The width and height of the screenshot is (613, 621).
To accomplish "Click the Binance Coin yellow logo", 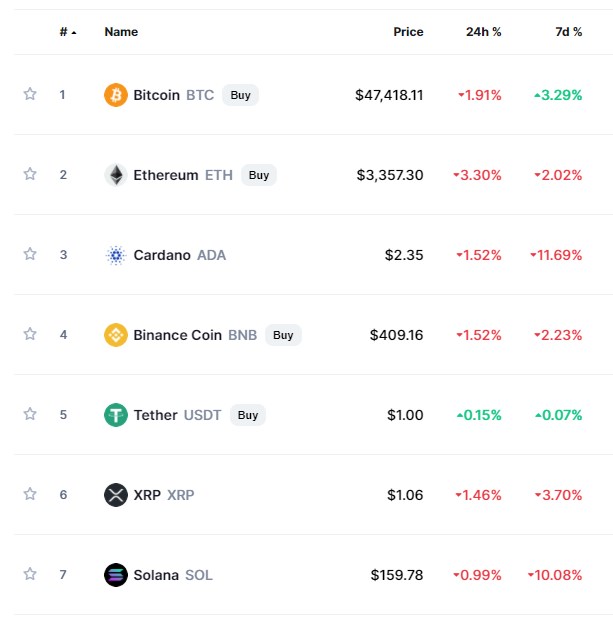I will click(116, 335).
